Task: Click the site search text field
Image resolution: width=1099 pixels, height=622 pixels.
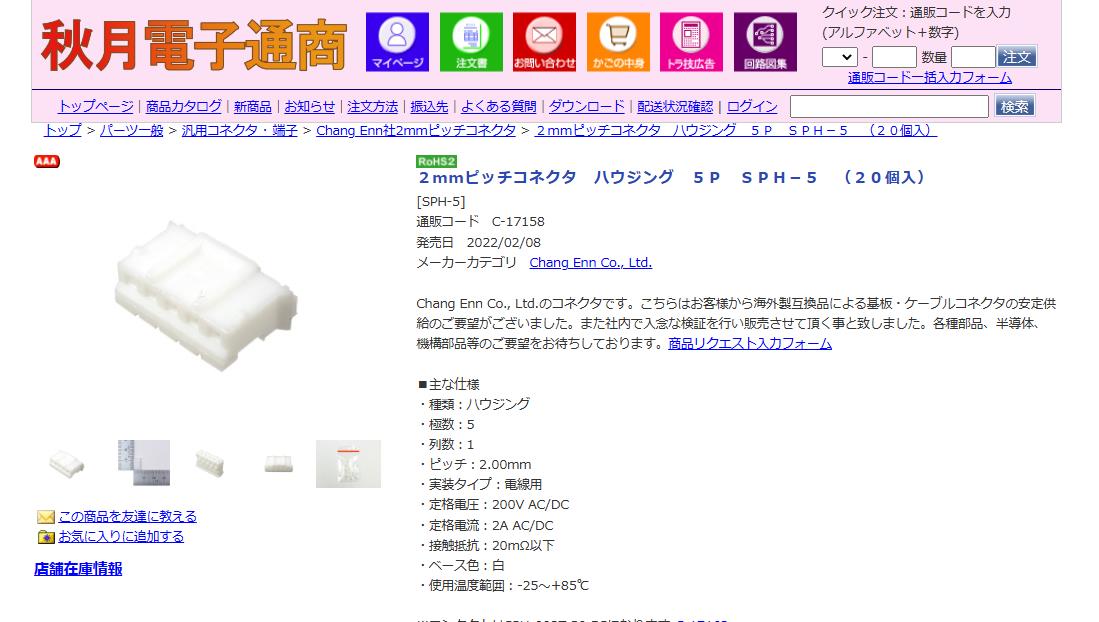Action: click(x=889, y=107)
